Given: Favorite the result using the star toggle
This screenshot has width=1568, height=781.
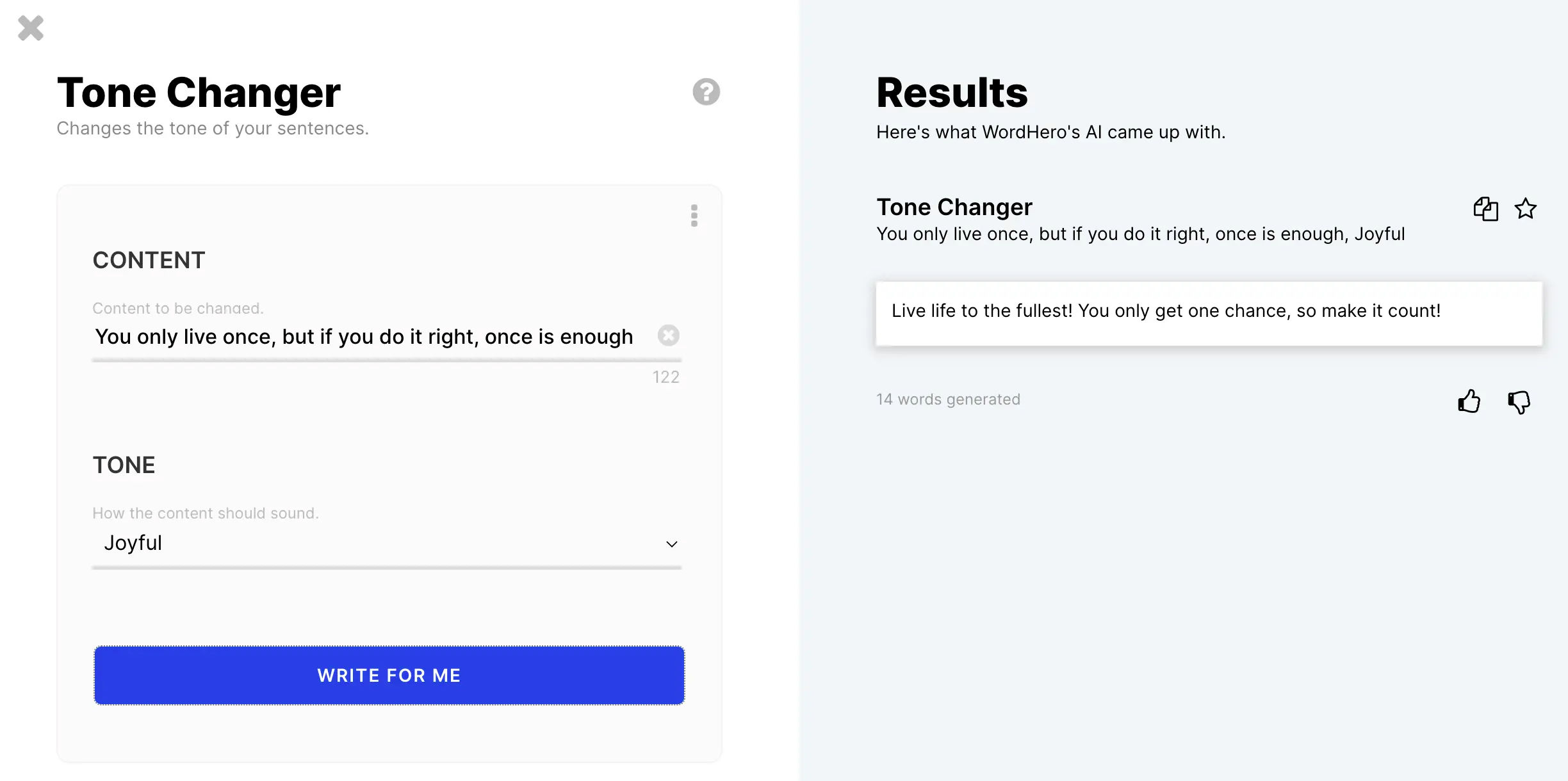Looking at the screenshot, I should click(1526, 209).
